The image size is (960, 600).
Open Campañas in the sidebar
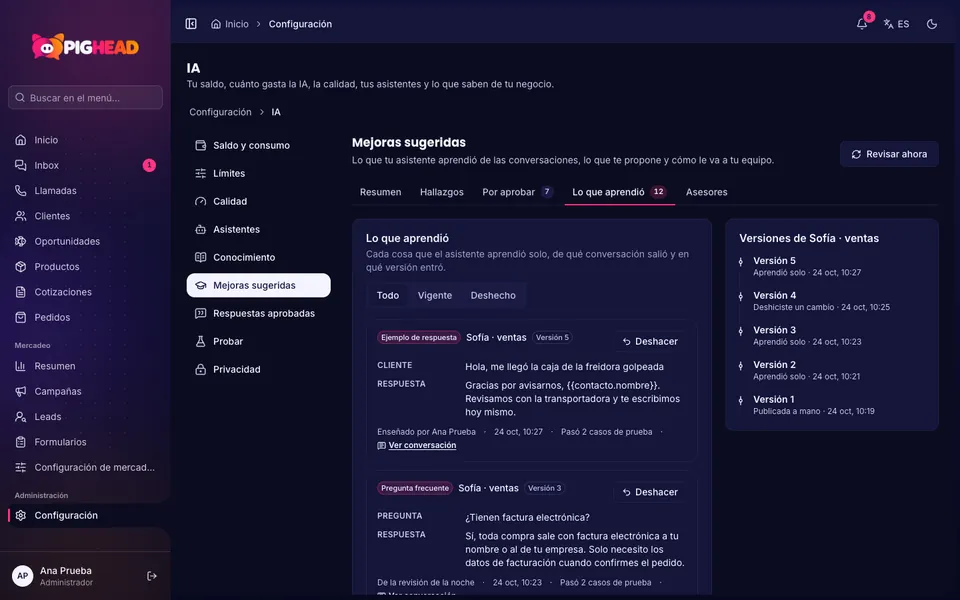(x=85, y=391)
